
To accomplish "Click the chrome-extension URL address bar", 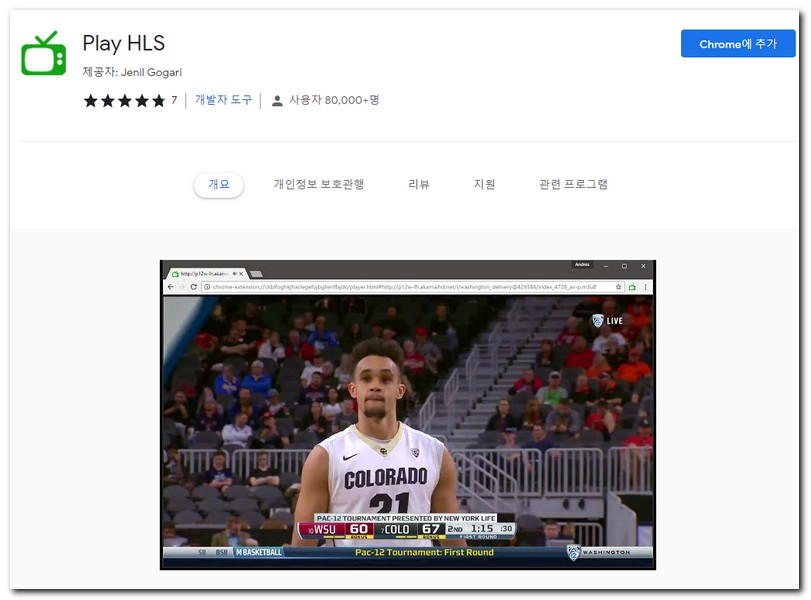I will tap(400, 287).
